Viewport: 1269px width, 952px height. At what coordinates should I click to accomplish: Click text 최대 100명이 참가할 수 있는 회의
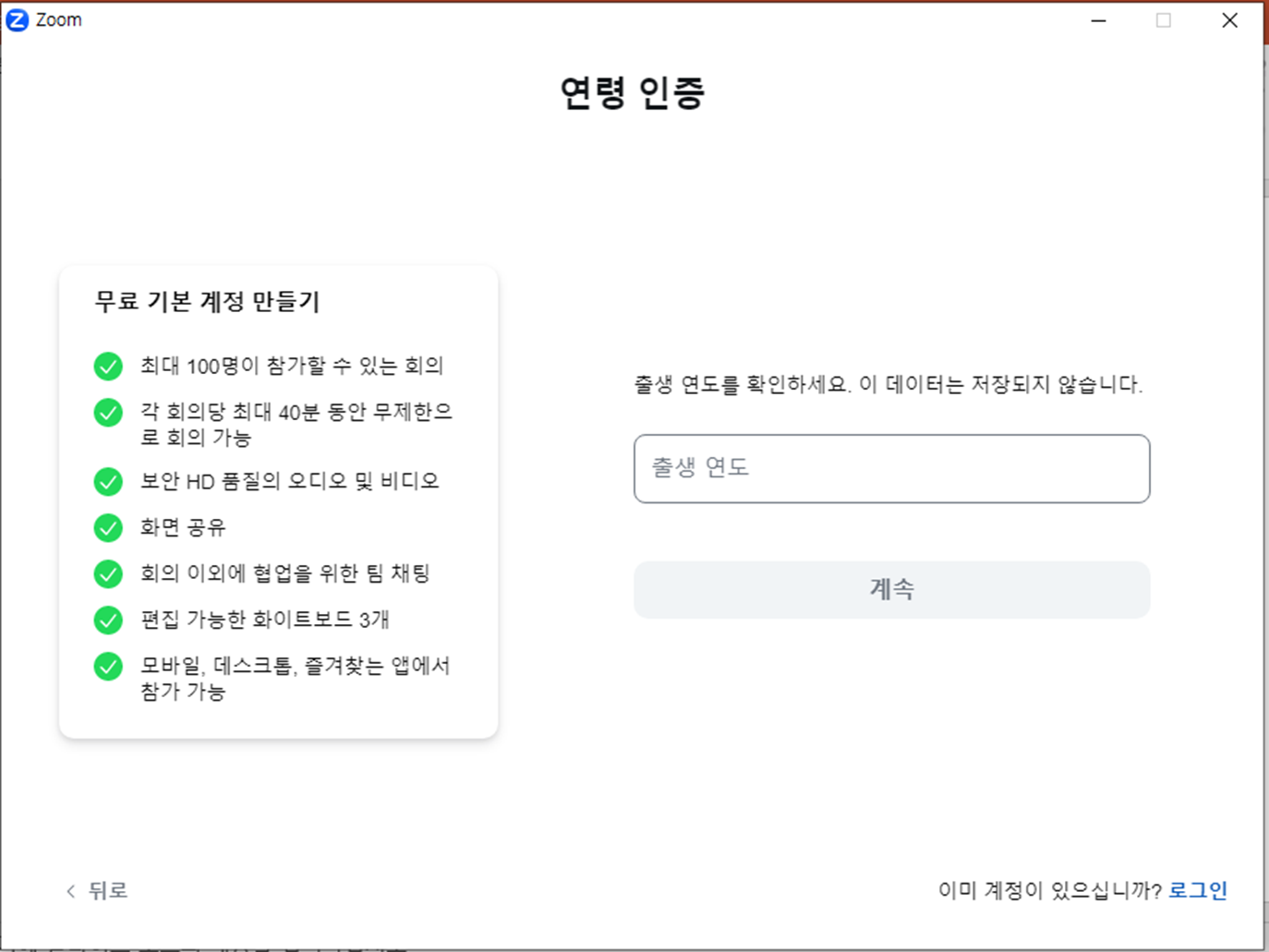point(292,366)
